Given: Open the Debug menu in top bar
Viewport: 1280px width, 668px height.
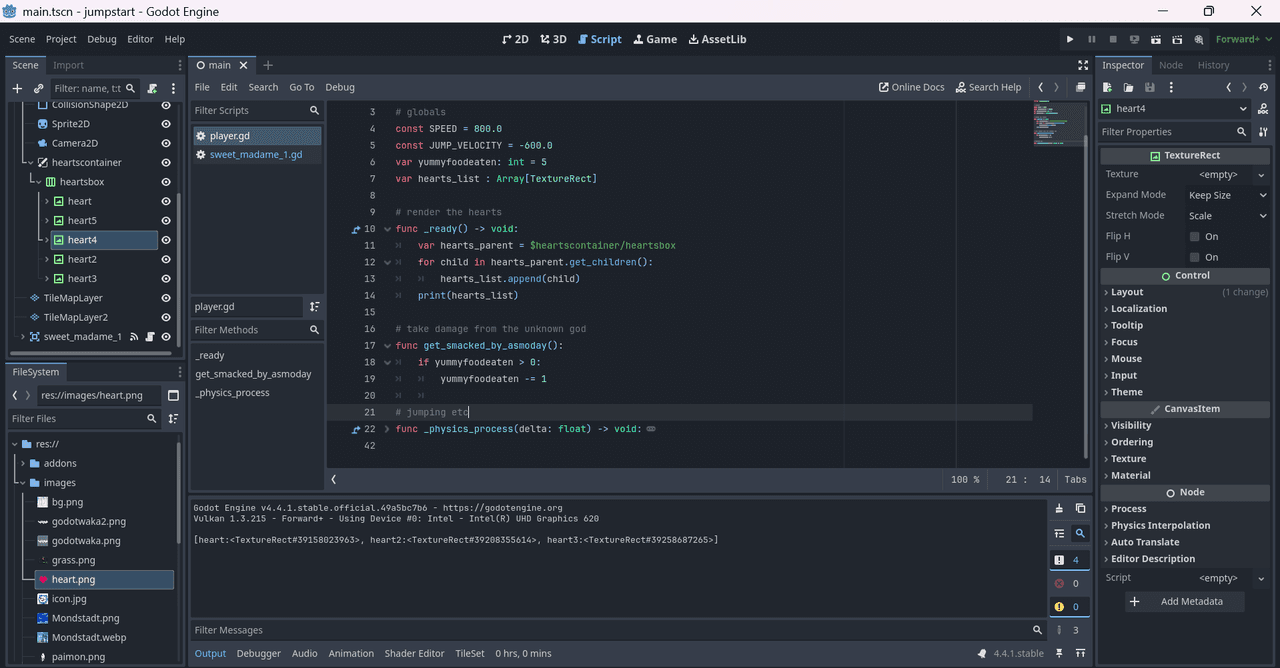Looking at the screenshot, I should (102, 39).
